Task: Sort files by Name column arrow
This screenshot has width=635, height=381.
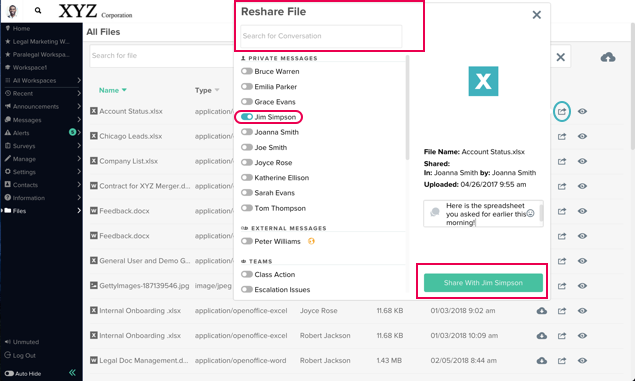Action: pos(124,90)
